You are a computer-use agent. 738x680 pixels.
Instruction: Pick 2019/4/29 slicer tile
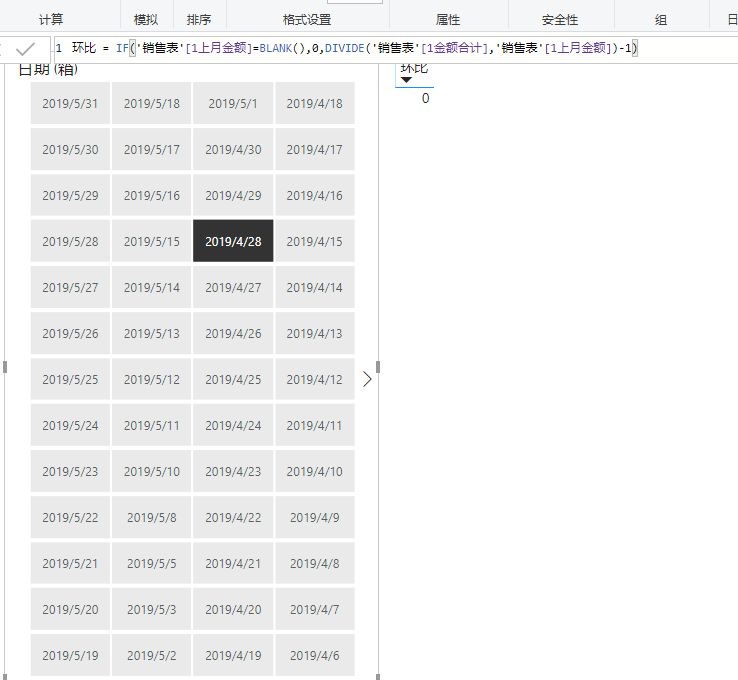pyautogui.click(x=233, y=195)
